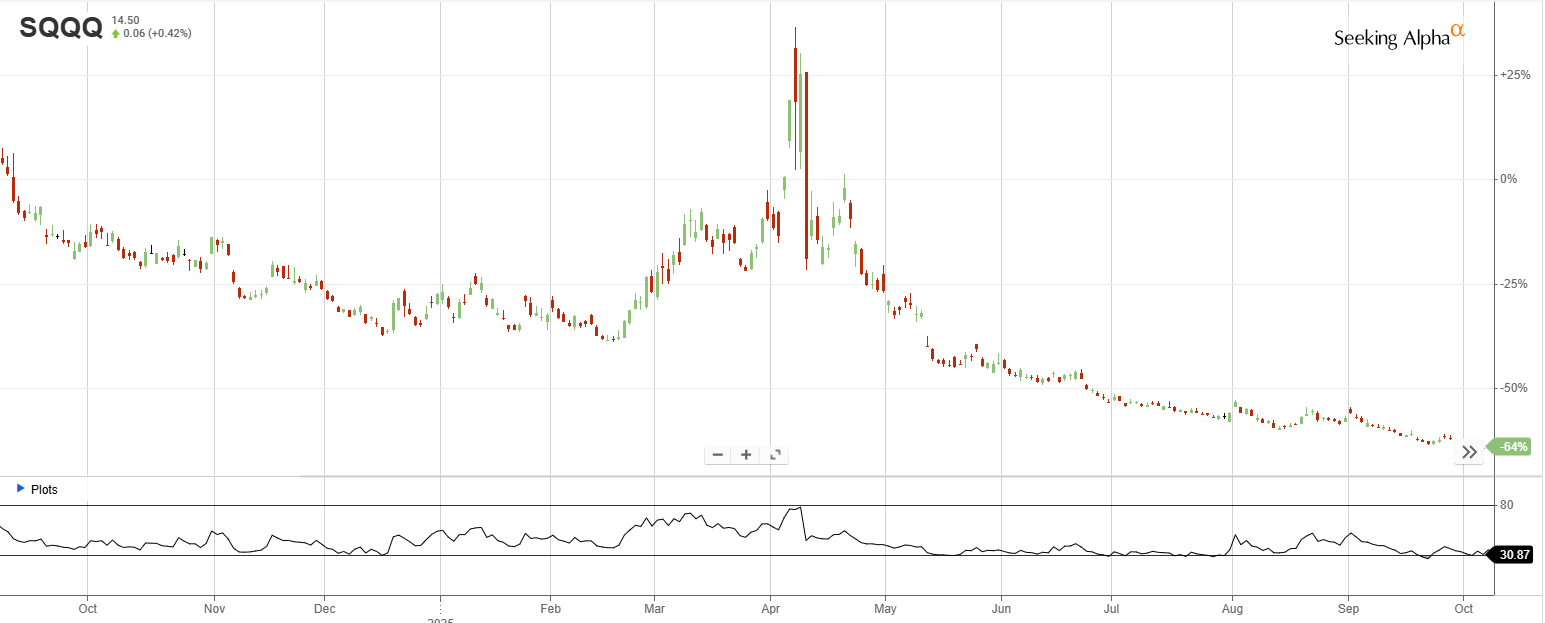The width and height of the screenshot is (1545, 623).
Task: Click the -64% price change flag
Action: (x=1513, y=446)
